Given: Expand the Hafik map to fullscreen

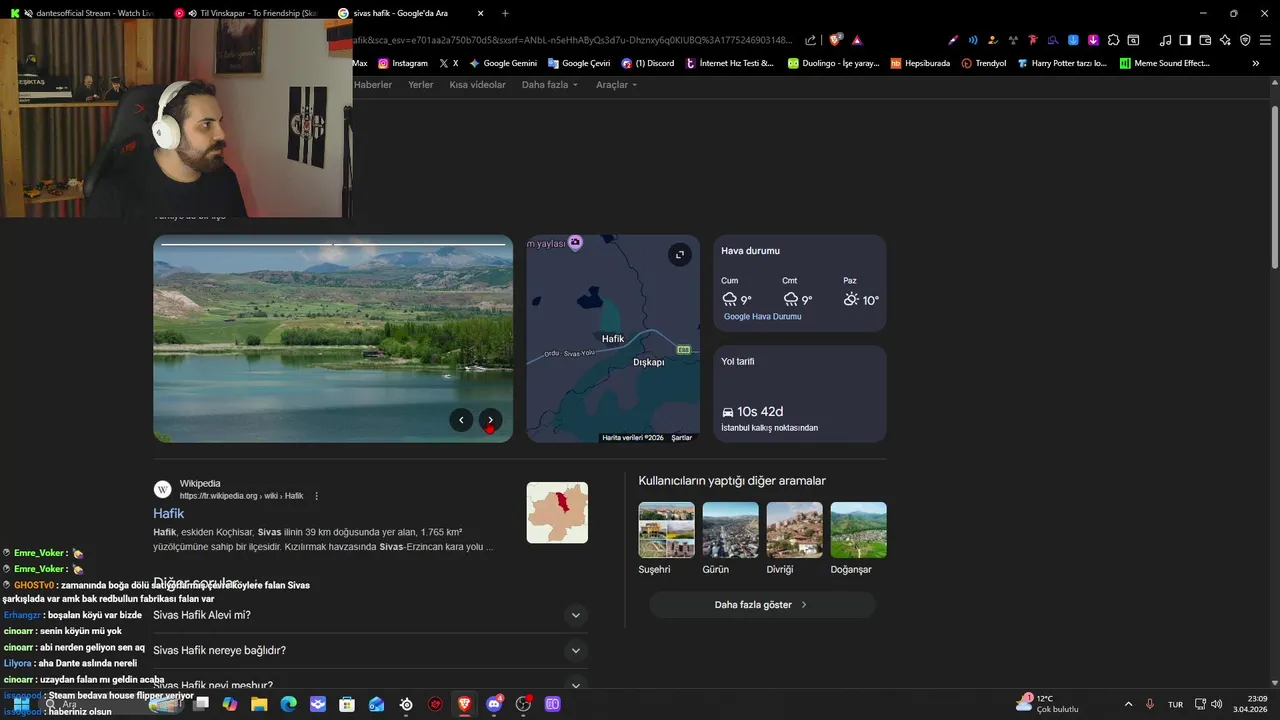Looking at the screenshot, I should coord(680,254).
